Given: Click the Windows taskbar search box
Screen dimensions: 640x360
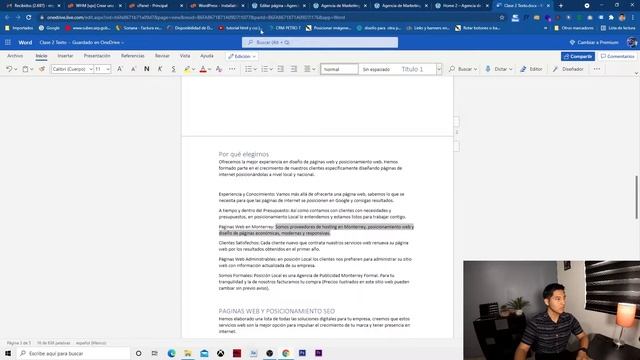Looking at the screenshot, I should (x=73, y=353).
